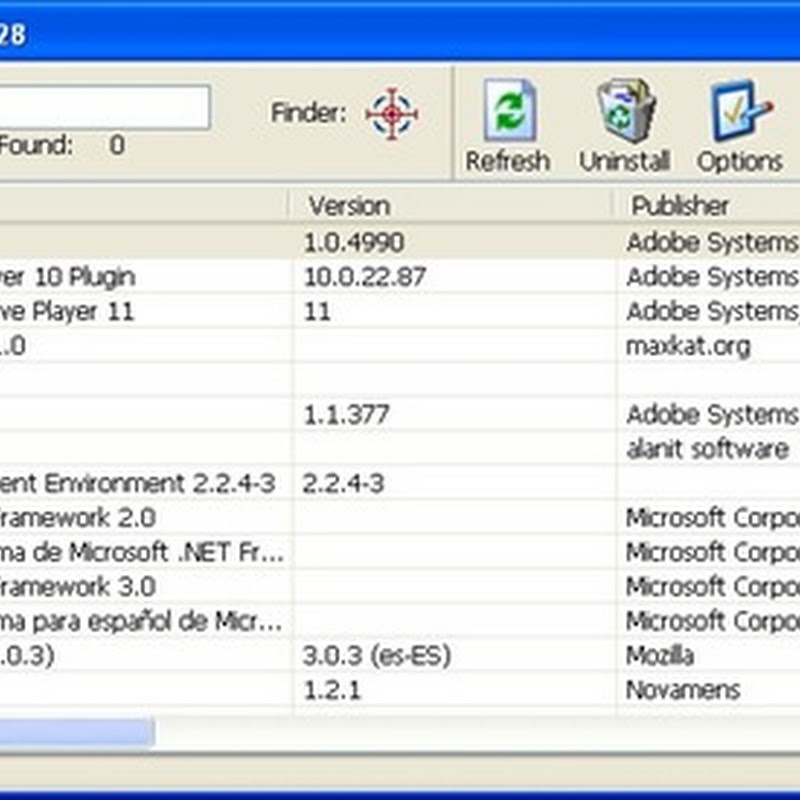Viewport: 800px width, 800px height.
Task: Click the Refresh toolbar icon
Action: 508,111
